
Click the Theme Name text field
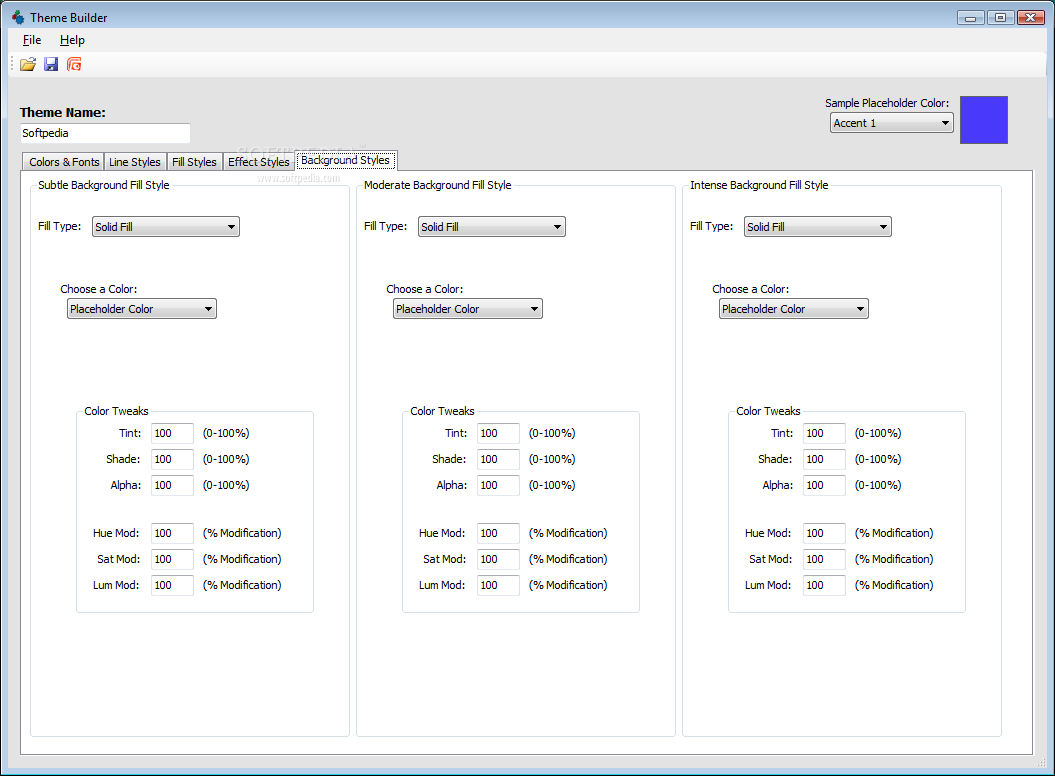(x=105, y=133)
